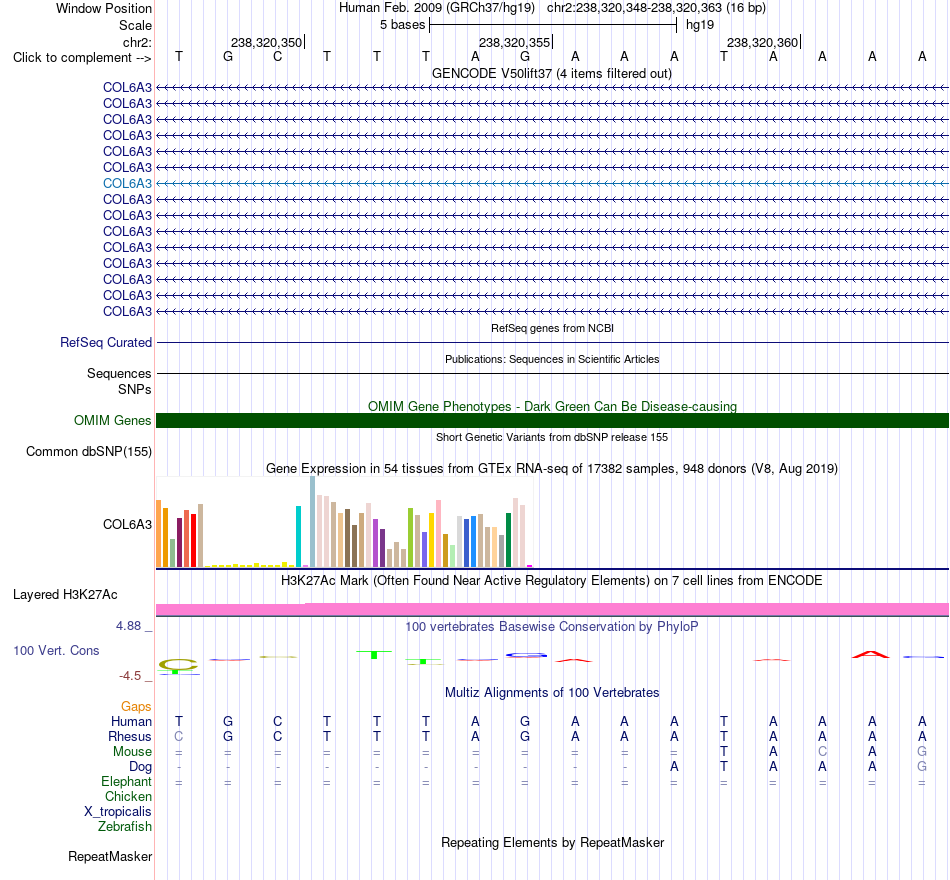The width and height of the screenshot is (950, 880).
Task: Click the 'Dog' species label
Action: (x=140, y=767)
